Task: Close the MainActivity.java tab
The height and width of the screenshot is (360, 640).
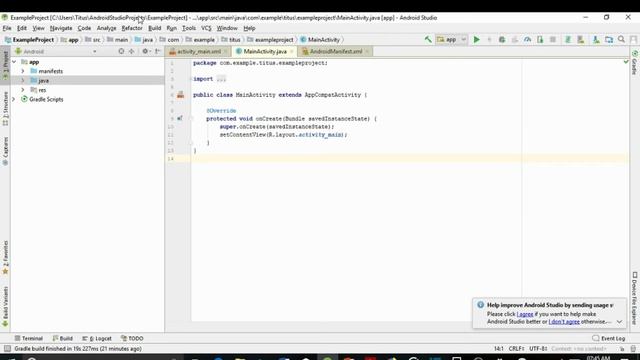Action: [291, 51]
